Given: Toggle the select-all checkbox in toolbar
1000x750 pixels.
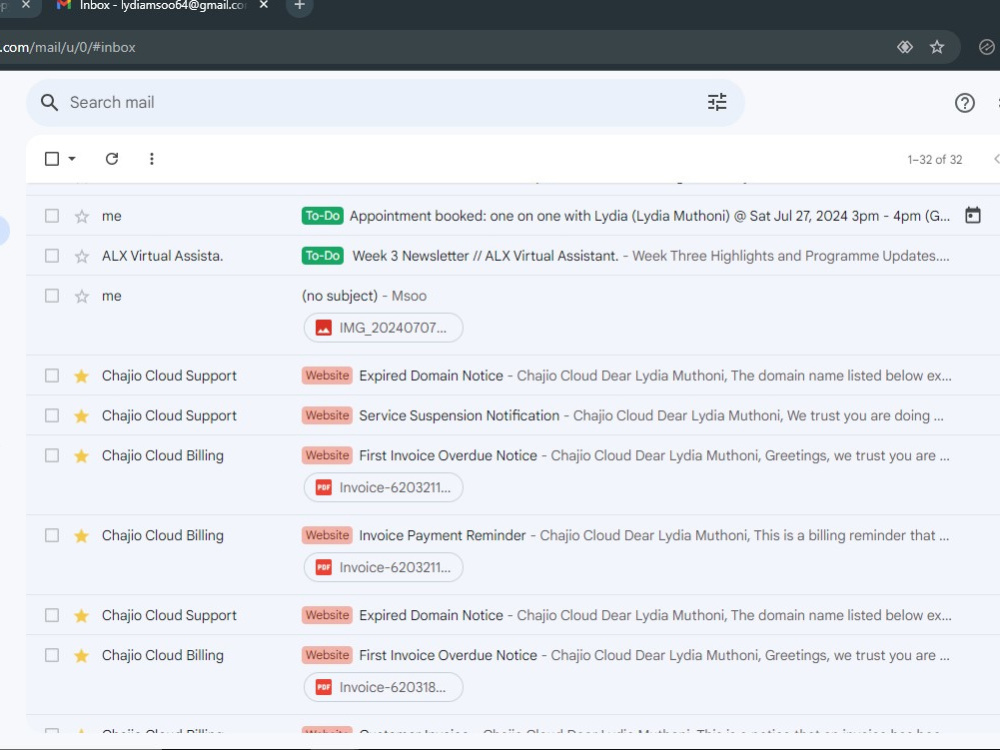Looking at the screenshot, I should tap(52, 159).
